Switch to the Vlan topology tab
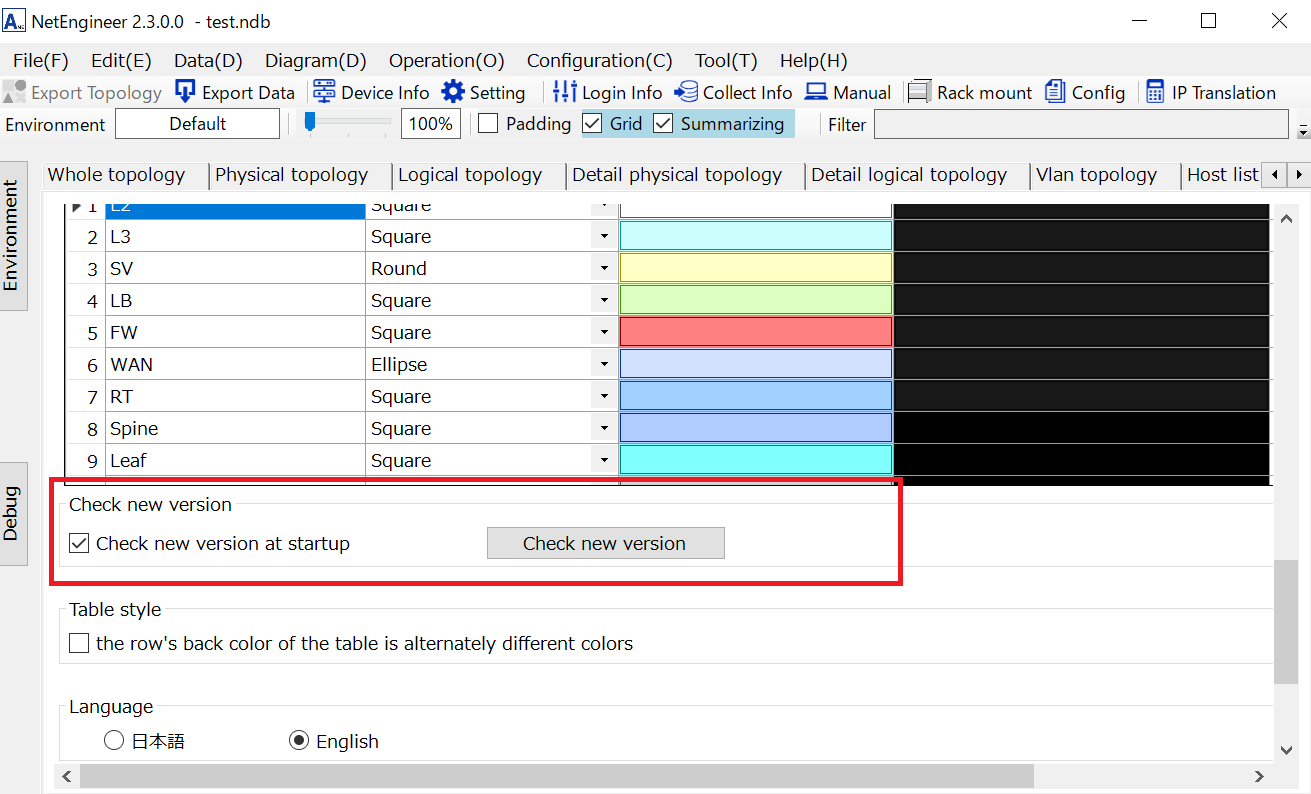Image resolution: width=1311 pixels, height=794 pixels. pyautogui.click(x=1096, y=175)
